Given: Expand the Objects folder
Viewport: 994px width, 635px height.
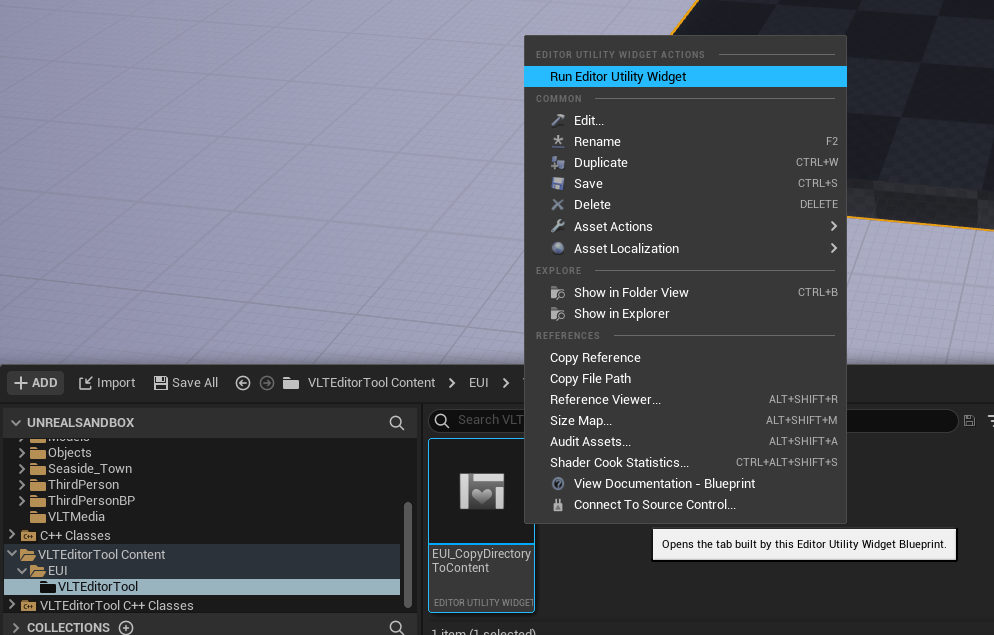Looking at the screenshot, I should click(22, 452).
